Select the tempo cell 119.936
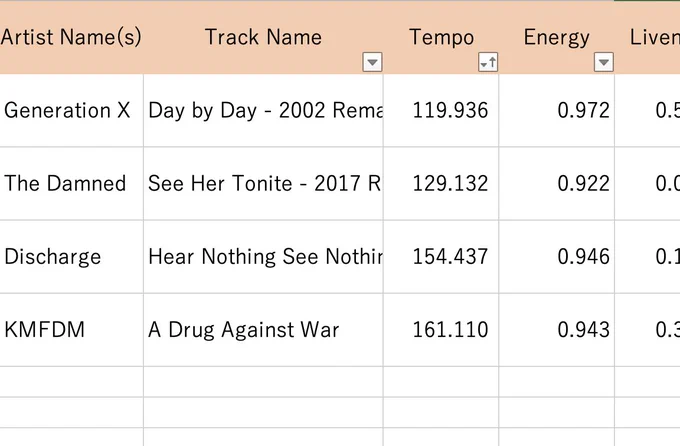 pos(441,110)
